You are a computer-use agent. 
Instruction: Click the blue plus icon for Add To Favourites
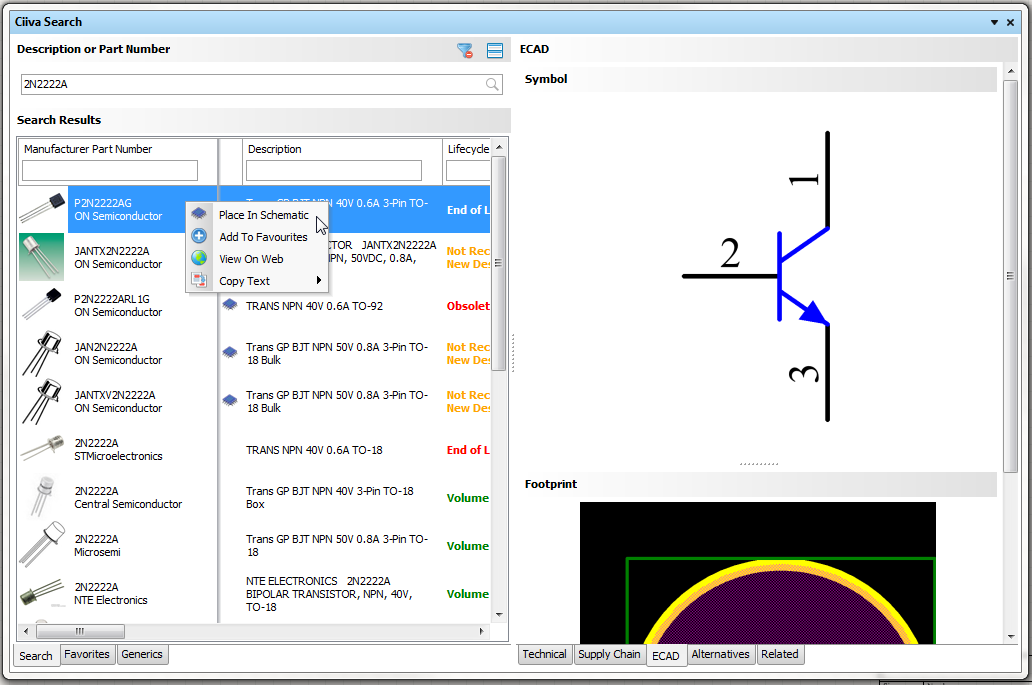[x=199, y=236]
